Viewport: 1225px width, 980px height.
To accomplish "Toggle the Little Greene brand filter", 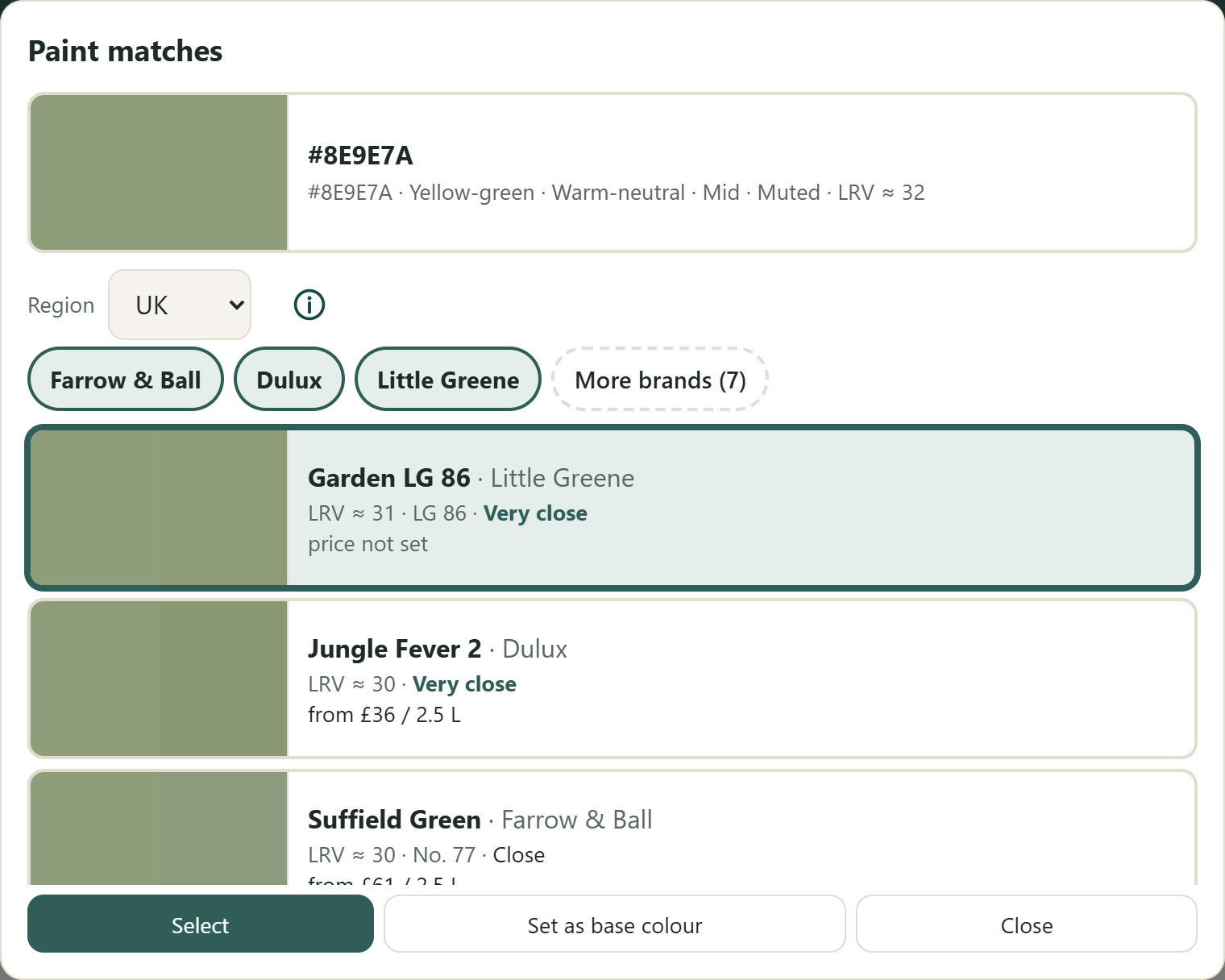I will (448, 380).
